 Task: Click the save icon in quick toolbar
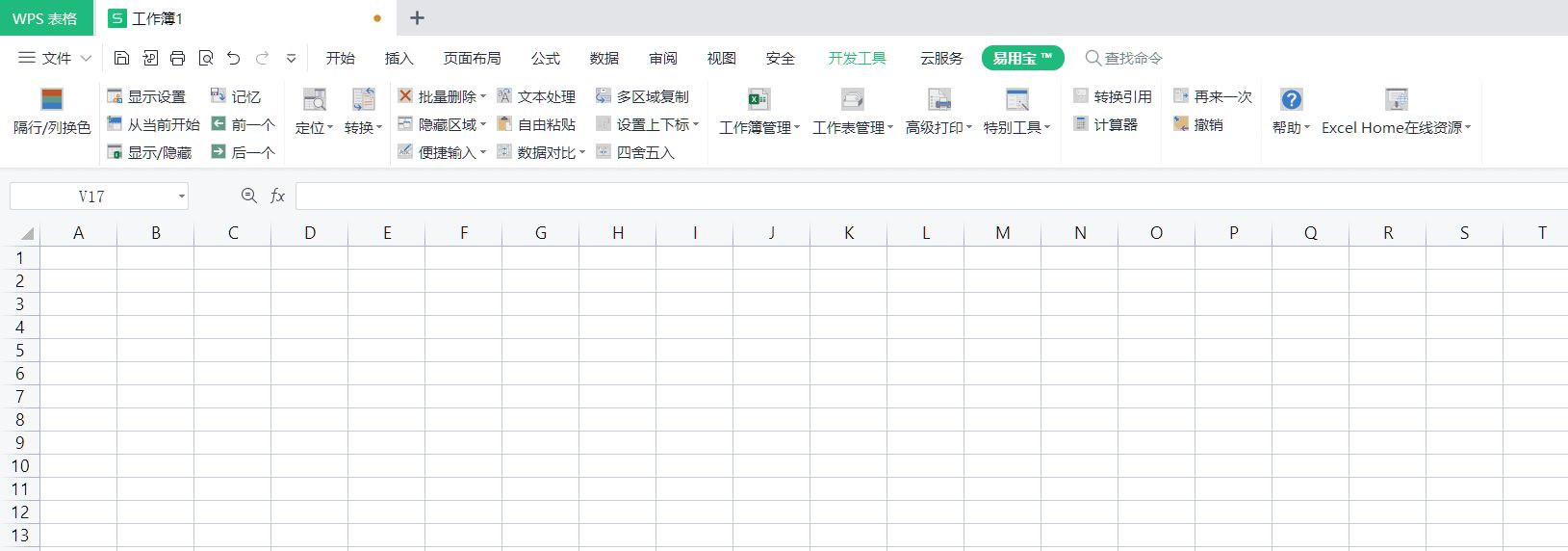pyautogui.click(x=121, y=58)
